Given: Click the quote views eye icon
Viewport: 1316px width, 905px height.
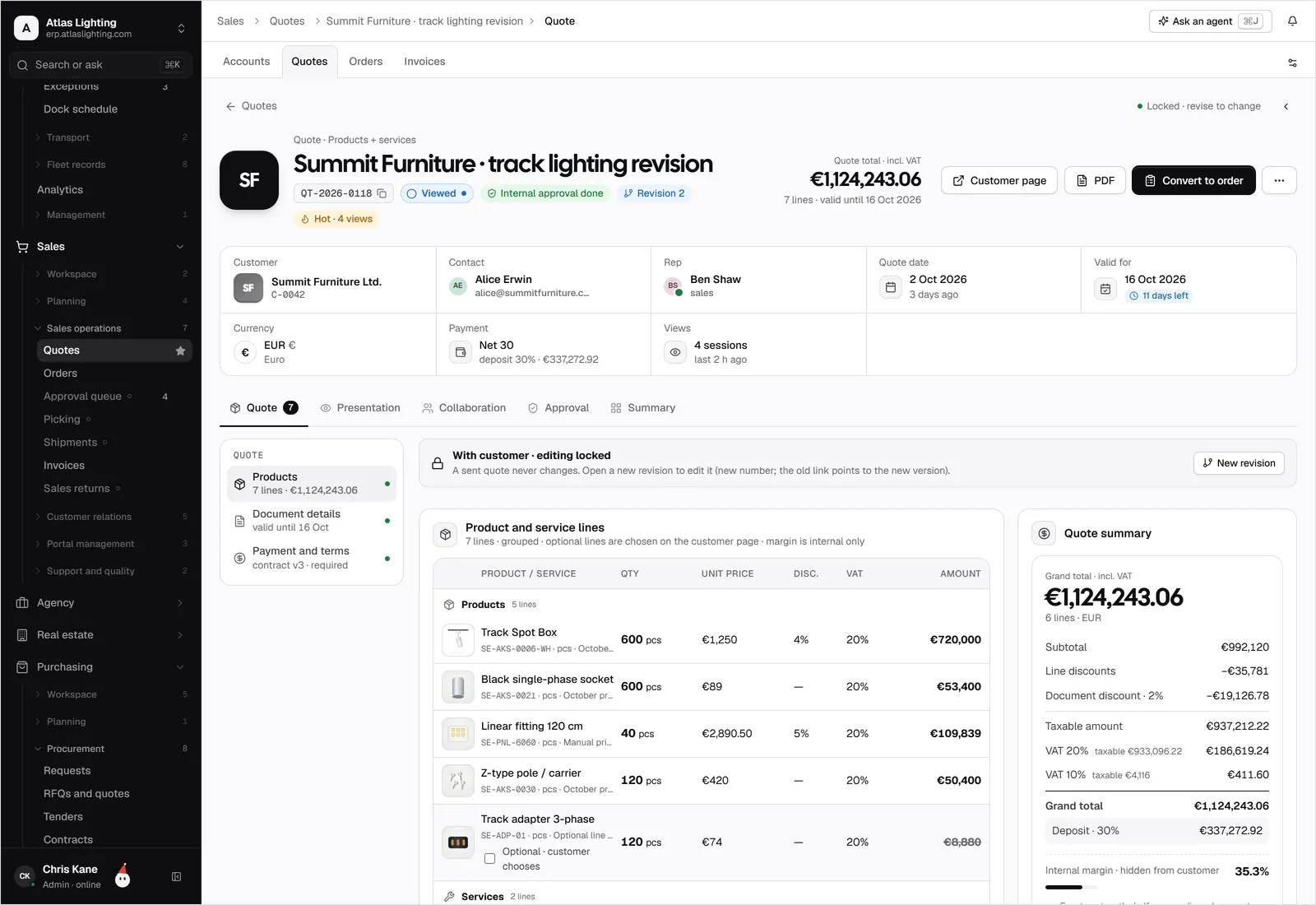Looking at the screenshot, I should [675, 352].
